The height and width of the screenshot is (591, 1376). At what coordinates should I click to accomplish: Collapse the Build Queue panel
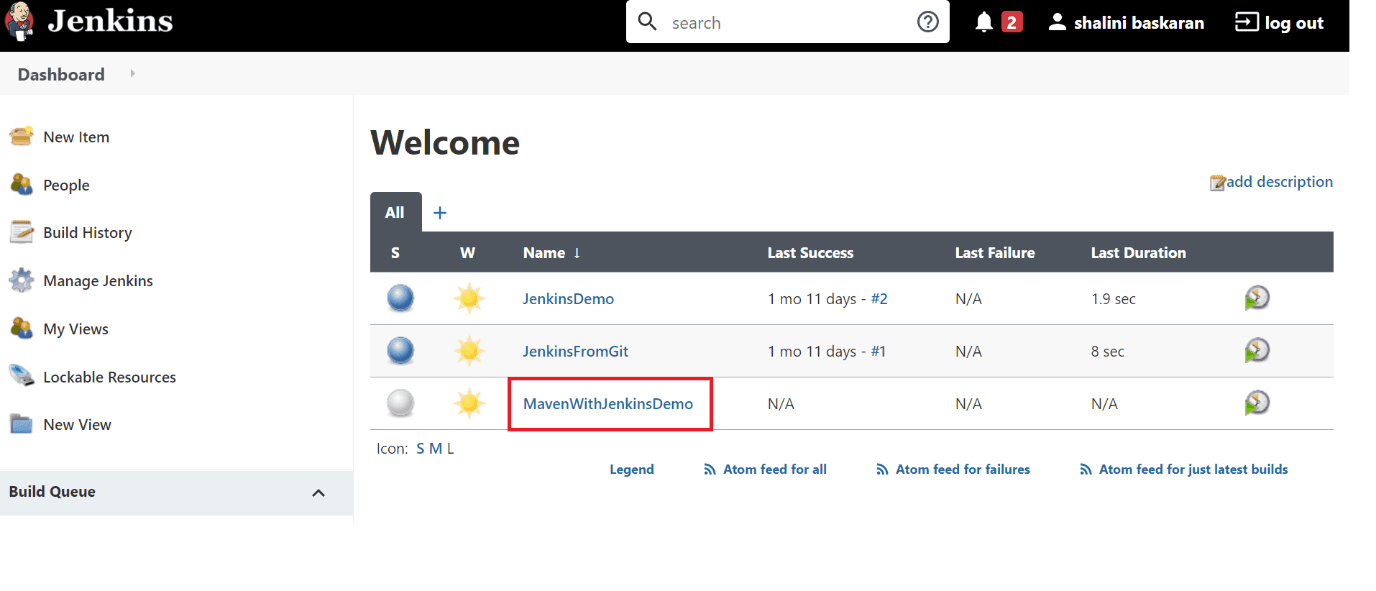click(x=318, y=492)
